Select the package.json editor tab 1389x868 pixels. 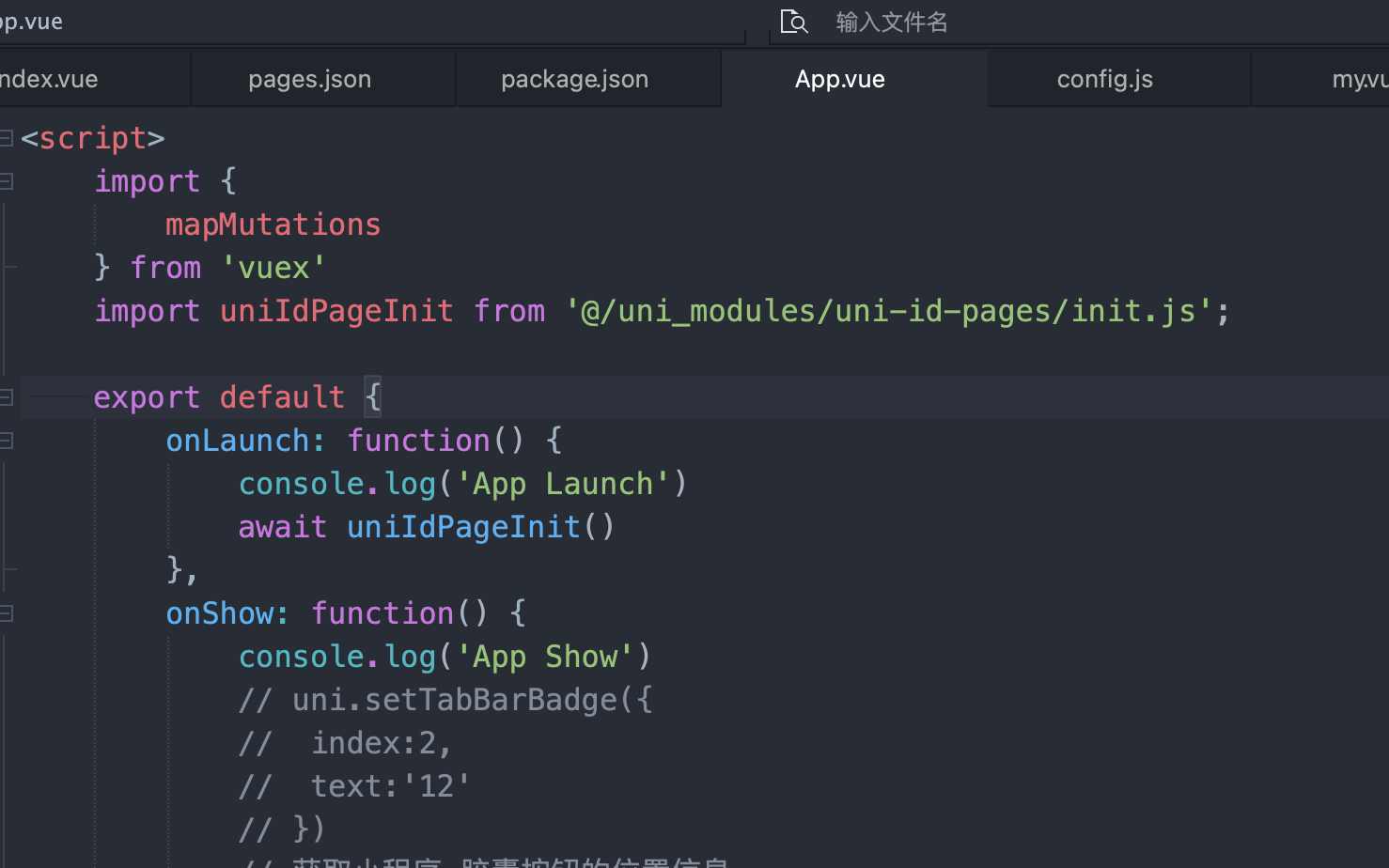[574, 79]
